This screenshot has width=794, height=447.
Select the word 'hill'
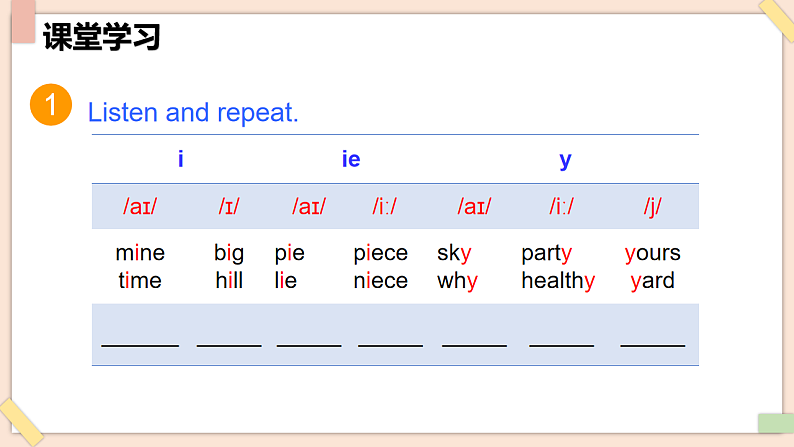point(229,280)
